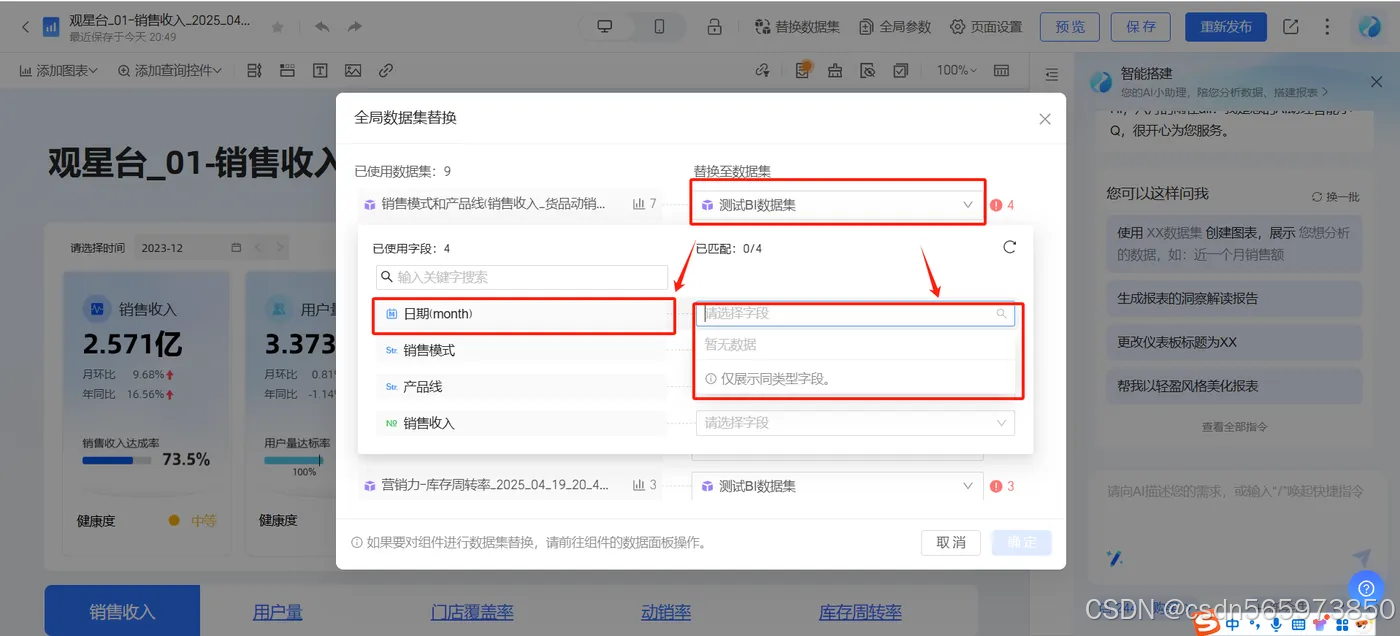Viewport: 1400px width, 636px height.
Task: Toggle the lock icon in the top bar
Action: 715,27
